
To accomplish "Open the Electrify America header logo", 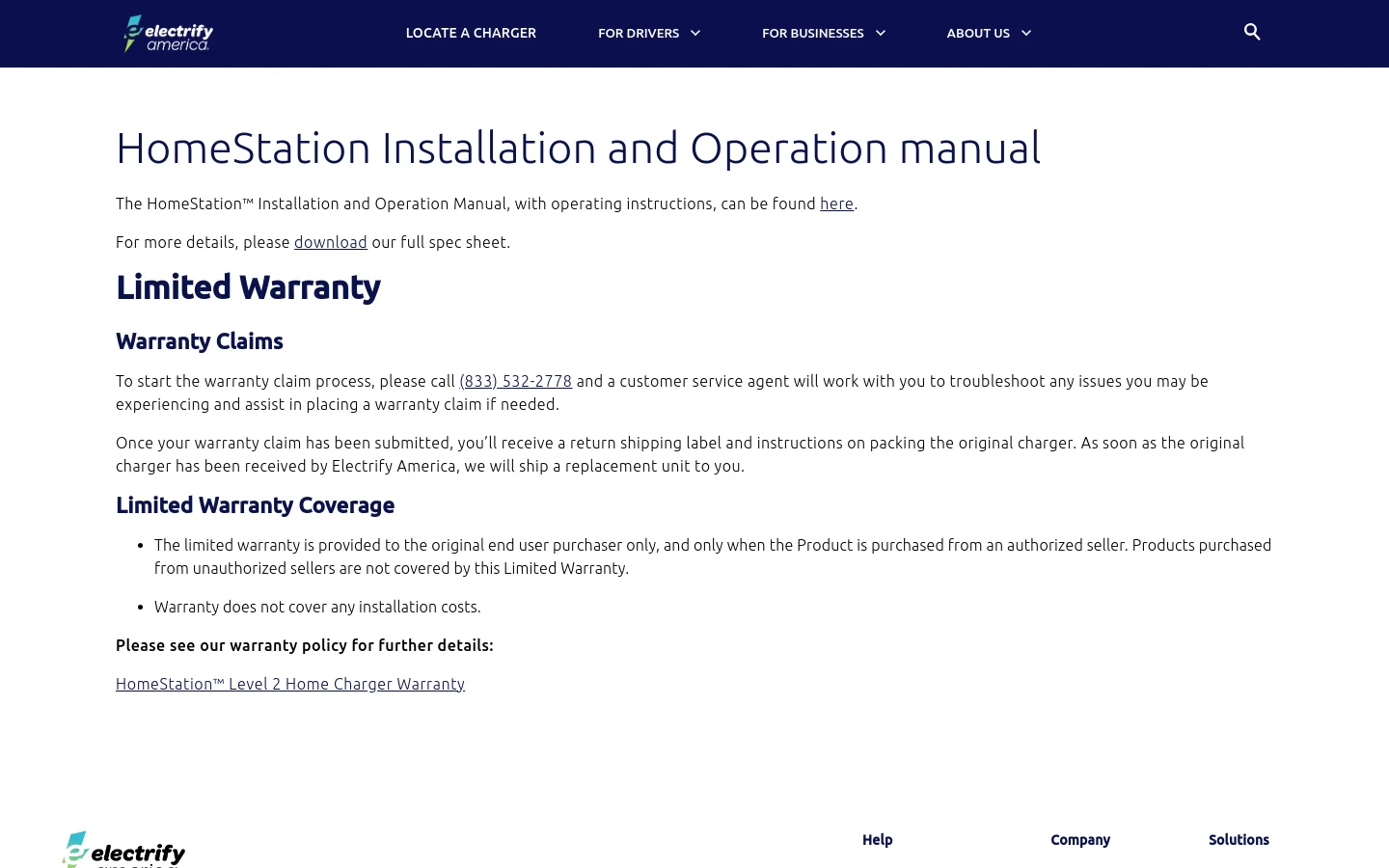I will (168, 33).
